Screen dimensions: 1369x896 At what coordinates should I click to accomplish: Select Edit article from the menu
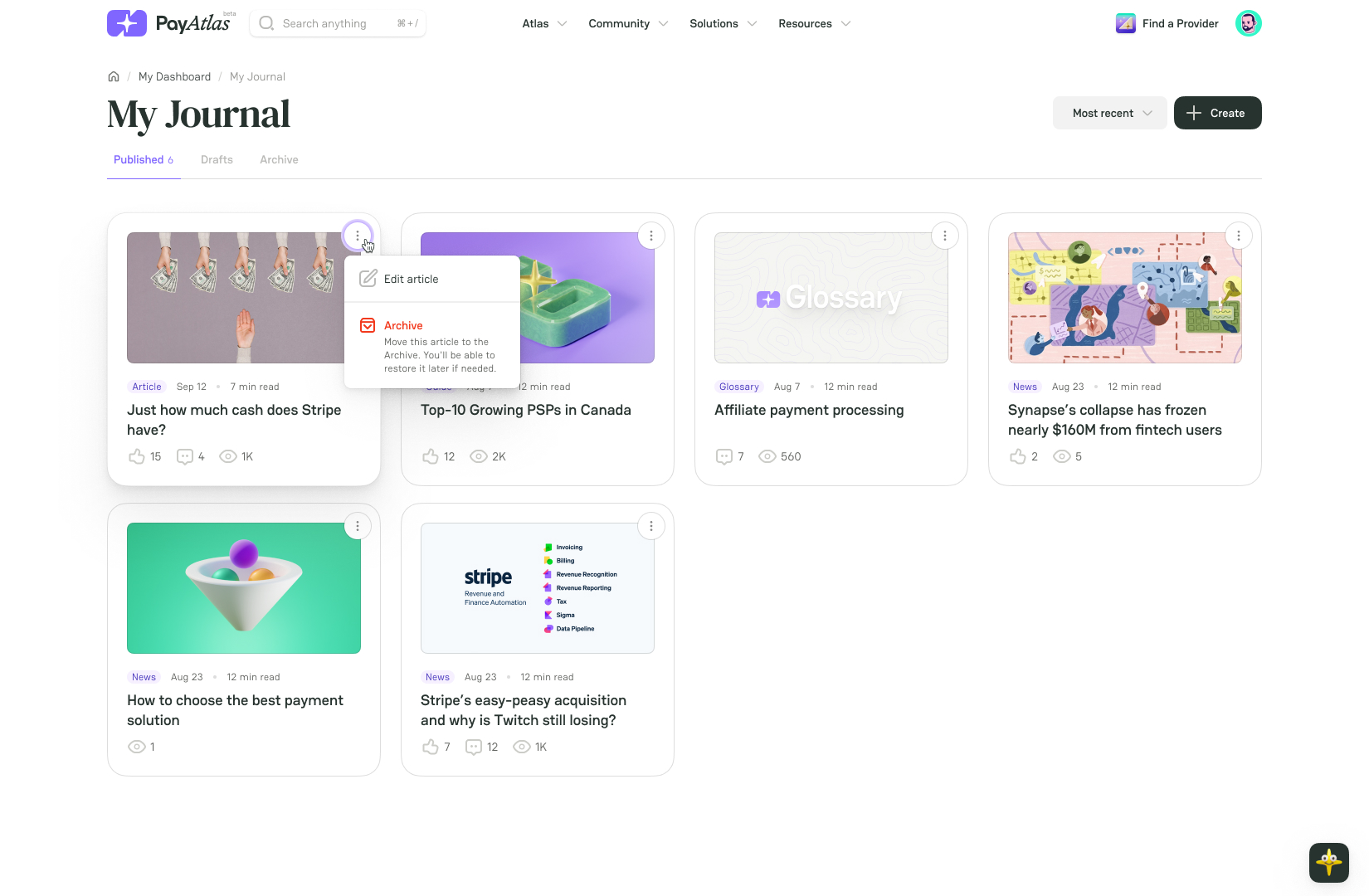(411, 279)
